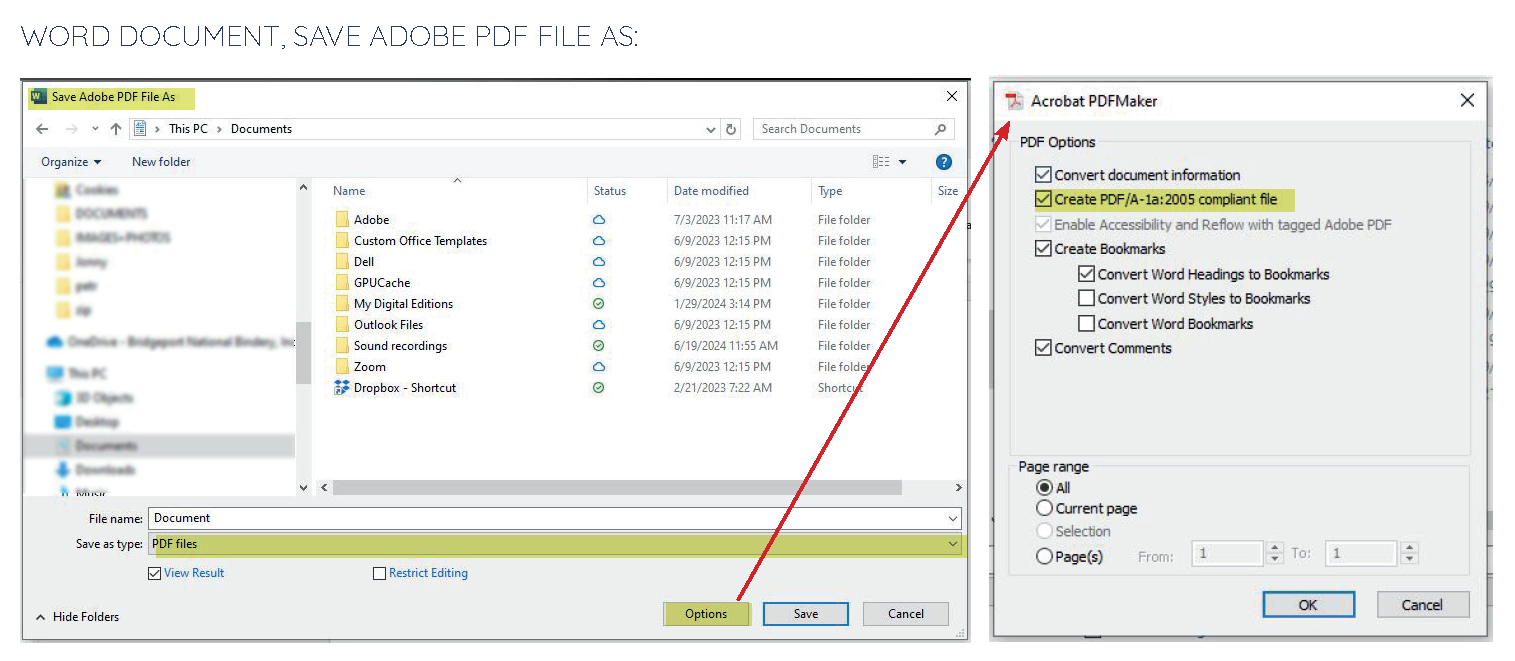Image resolution: width=1515 pixels, height=661 pixels.
Task: Toggle Convert document information checkbox
Action: (x=1044, y=175)
